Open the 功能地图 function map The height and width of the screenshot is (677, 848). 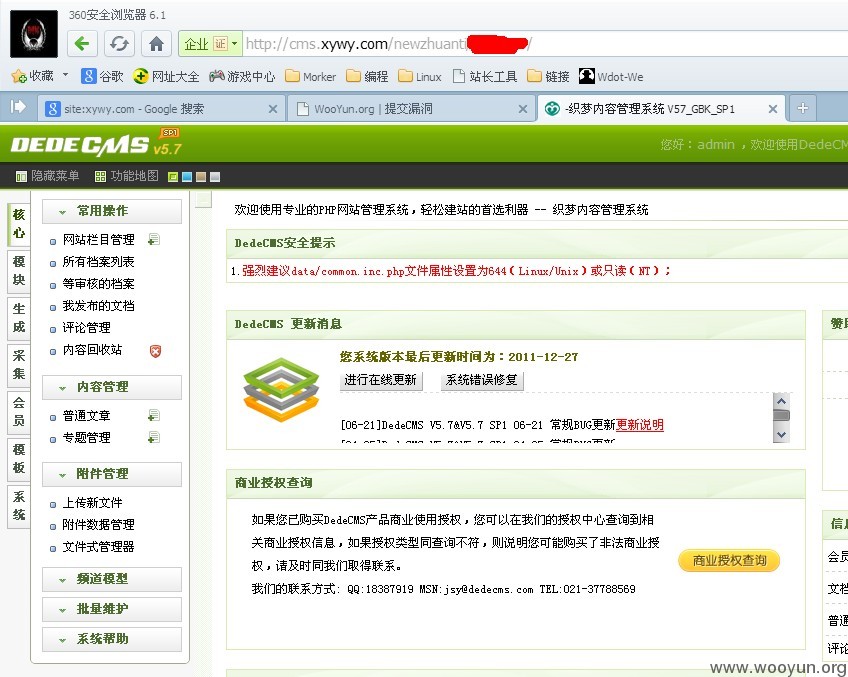[127, 176]
